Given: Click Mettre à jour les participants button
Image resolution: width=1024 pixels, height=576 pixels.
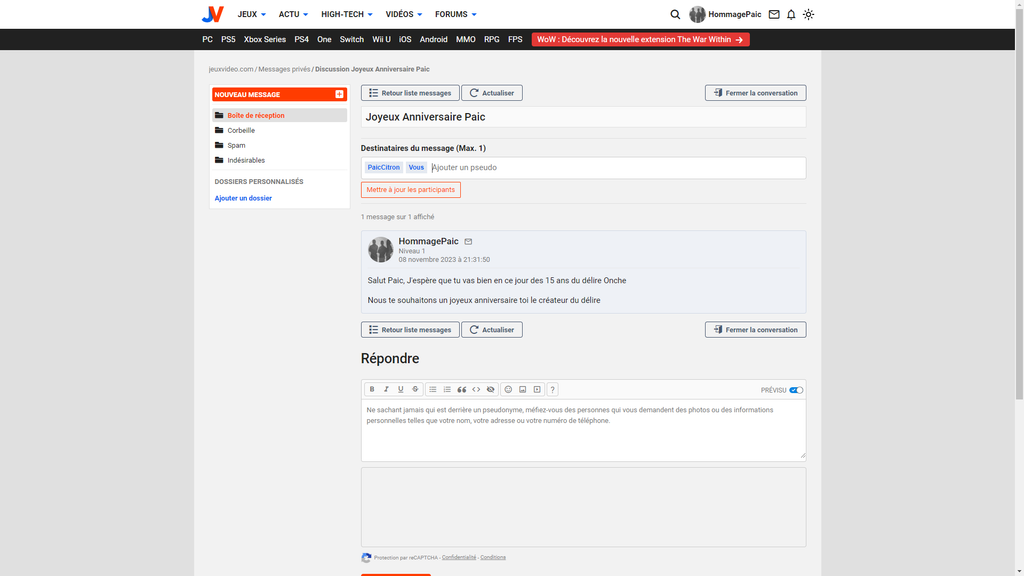Looking at the screenshot, I should click(411, 190).
